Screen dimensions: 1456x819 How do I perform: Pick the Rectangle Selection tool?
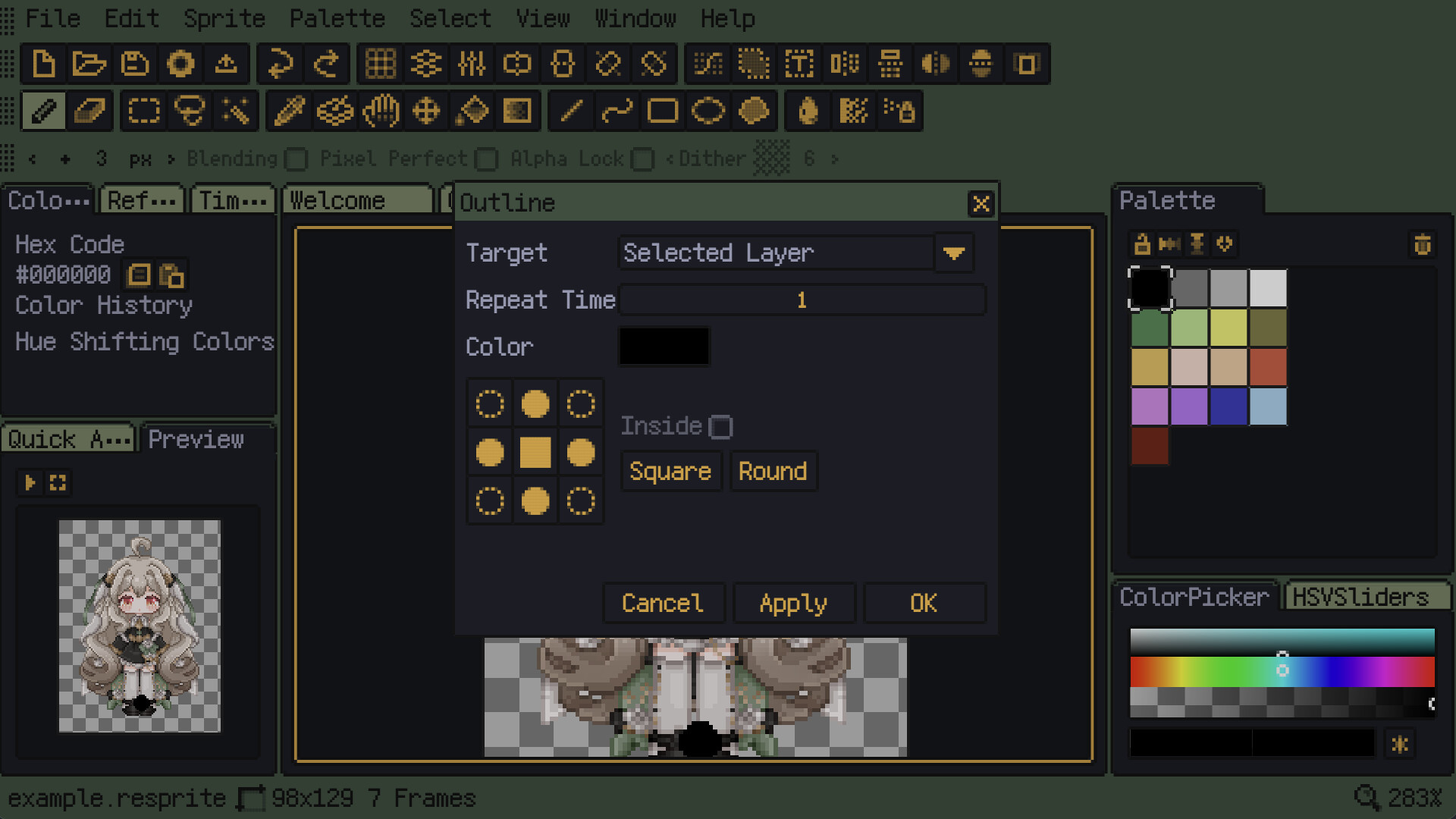click(144, 111)
